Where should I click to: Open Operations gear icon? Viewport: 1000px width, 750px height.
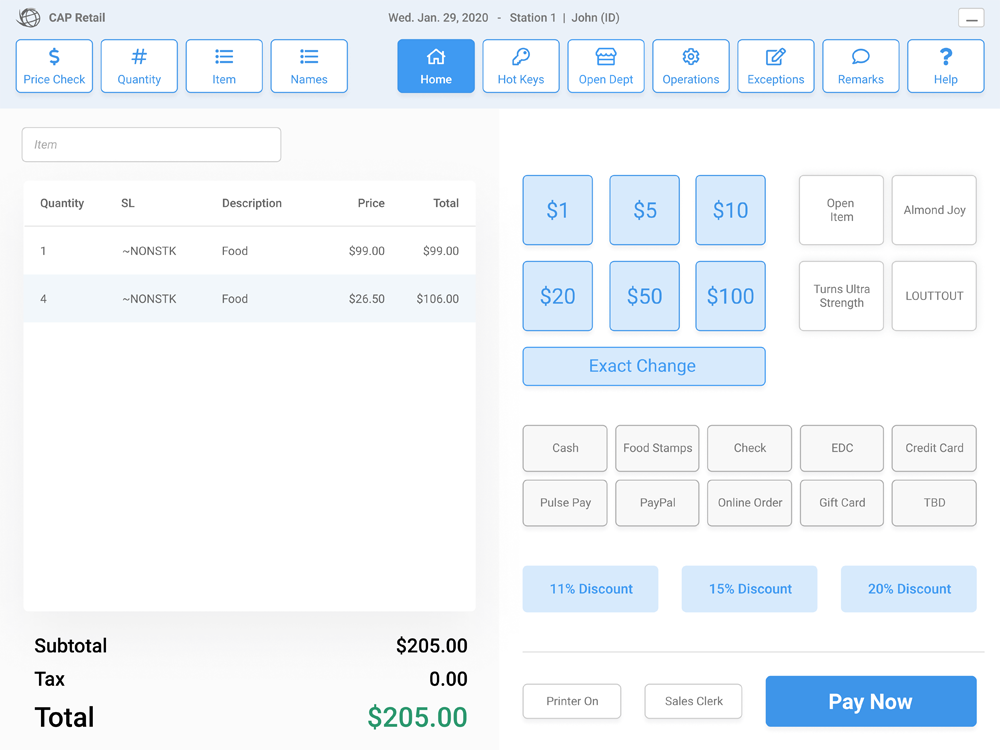coord(691,66)
